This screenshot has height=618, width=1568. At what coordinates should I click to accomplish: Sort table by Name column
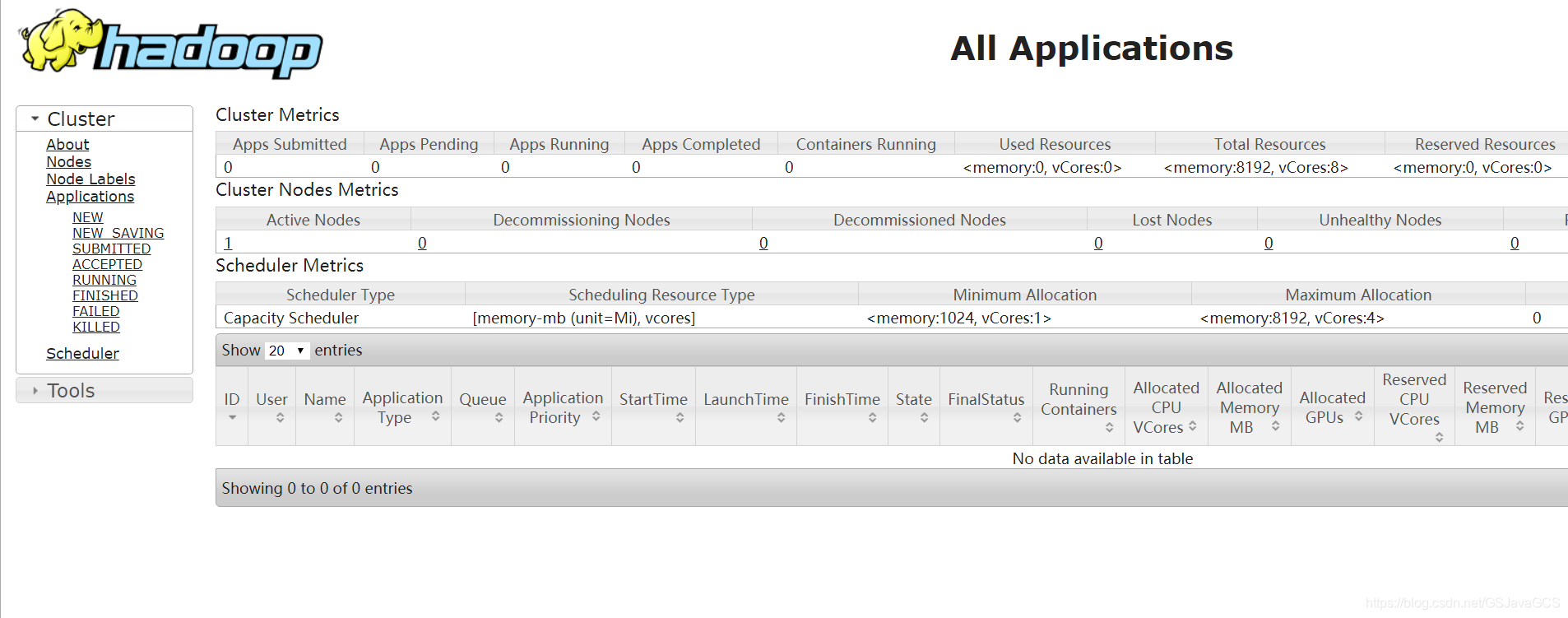pos(325,407)
